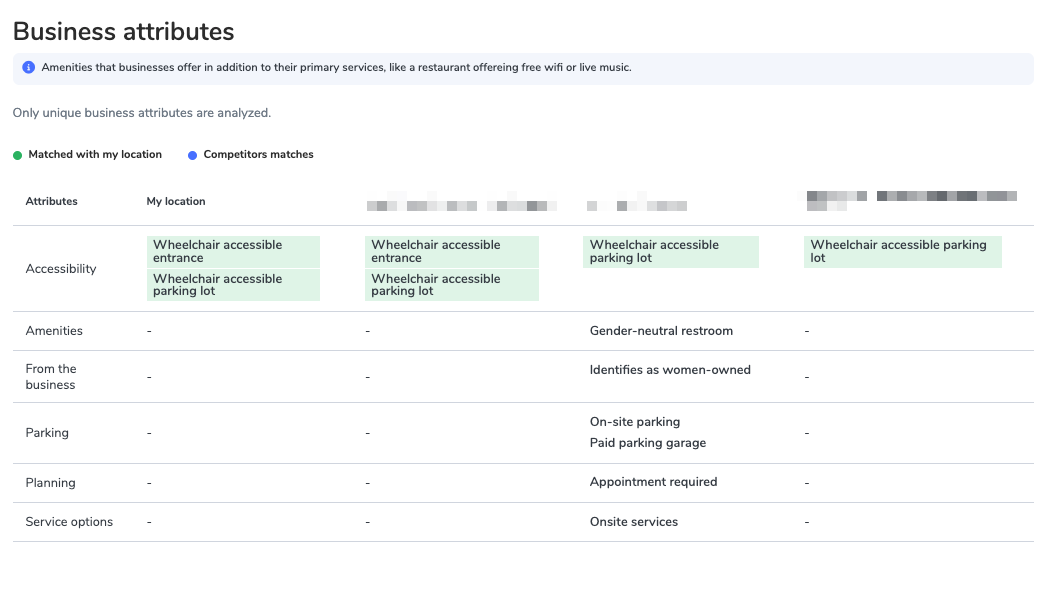Select the On-site parking attribute
Image resolution: width=1047 pixels, height=589 pixels.
click(x=635, y=422)
